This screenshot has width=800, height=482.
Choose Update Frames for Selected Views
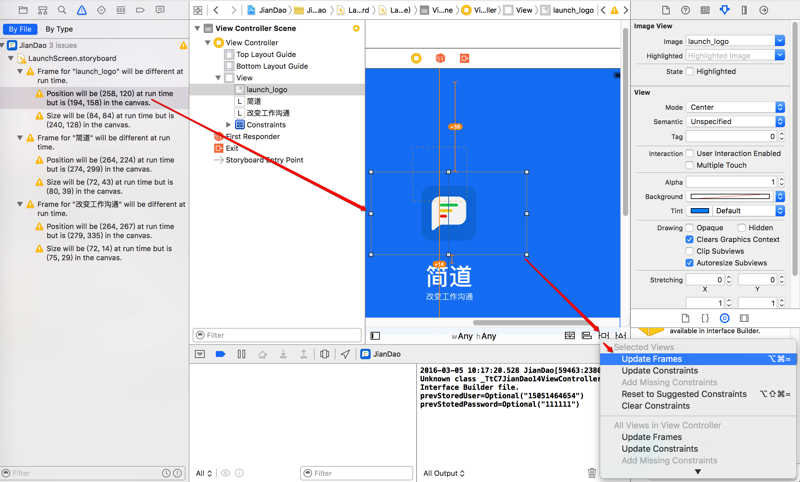tap(698, 359)
